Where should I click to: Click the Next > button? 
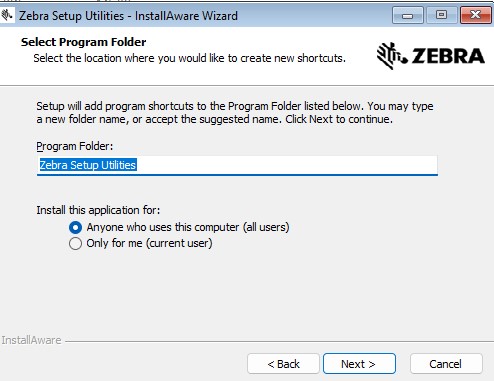click(x=359, y=364)
